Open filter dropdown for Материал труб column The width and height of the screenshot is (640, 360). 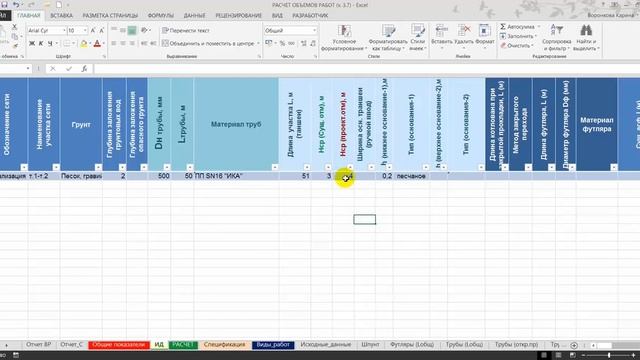click(x=275, y=167)
